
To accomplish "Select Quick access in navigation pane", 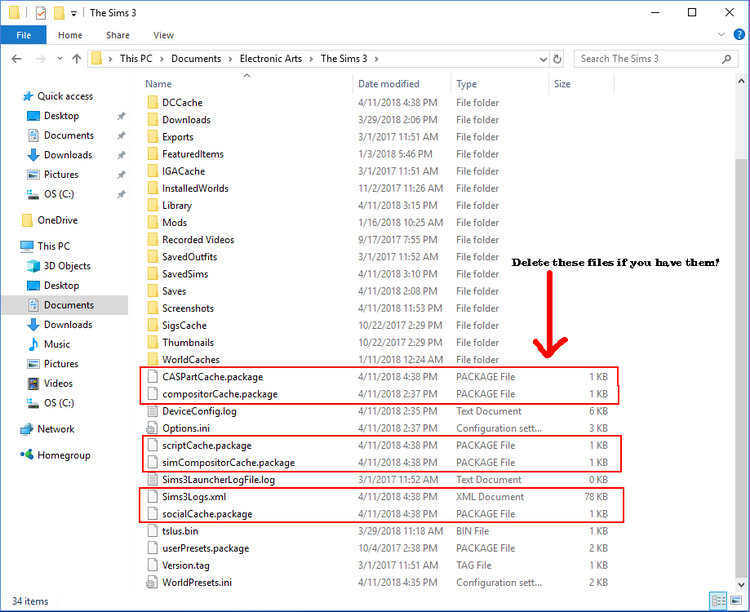I will pos(65,96).
